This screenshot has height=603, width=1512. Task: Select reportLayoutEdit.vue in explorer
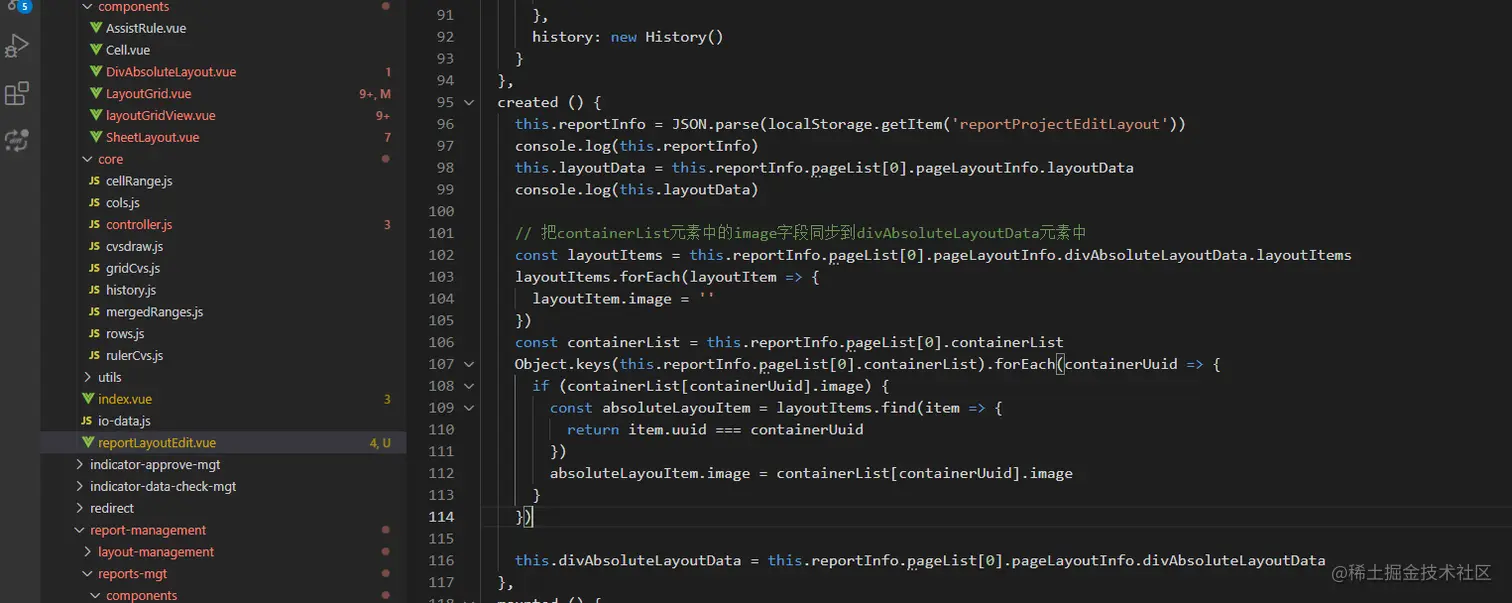157,443
